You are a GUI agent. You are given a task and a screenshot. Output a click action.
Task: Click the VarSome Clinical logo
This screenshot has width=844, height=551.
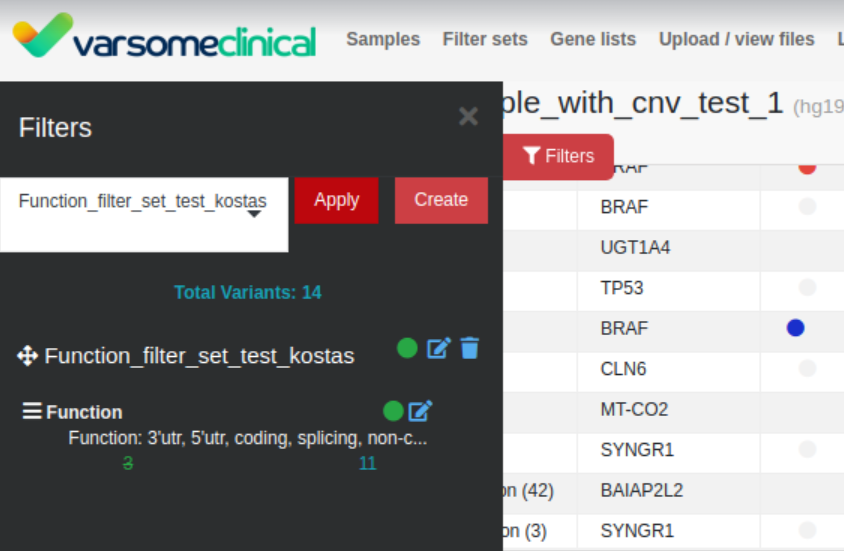coord(164,38)
